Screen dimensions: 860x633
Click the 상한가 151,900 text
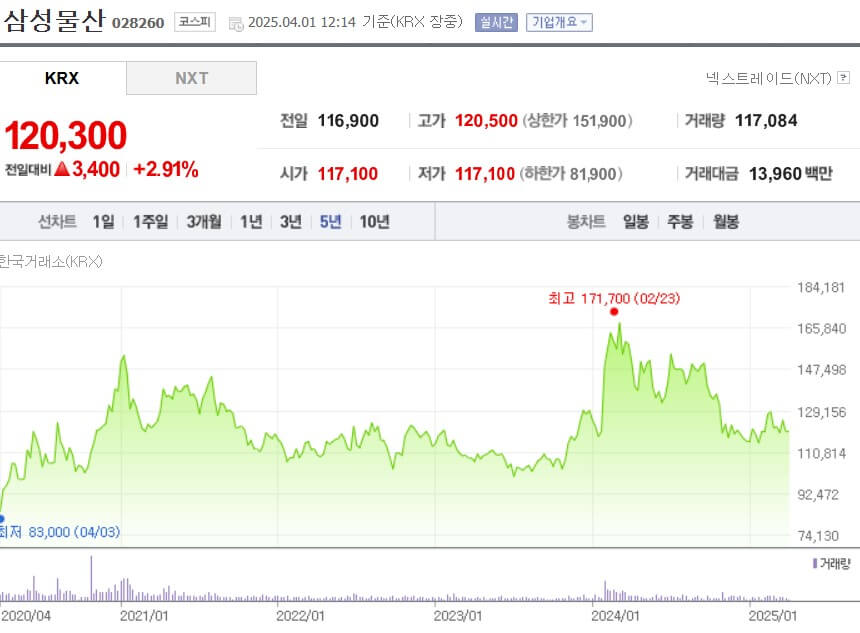tap(577, 121)
